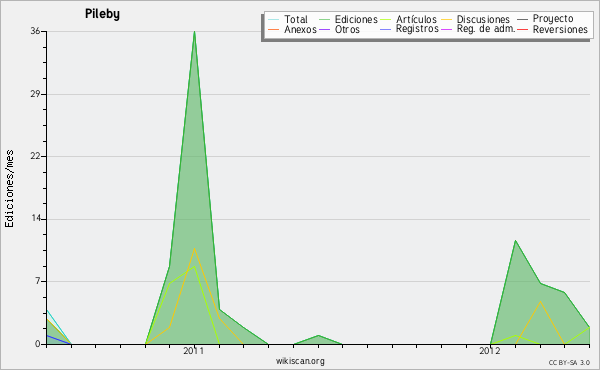Click the "Ediciones/mes" axis title
Image resolution: width=600 pixels, height=370 pixels.
(9, 189)
